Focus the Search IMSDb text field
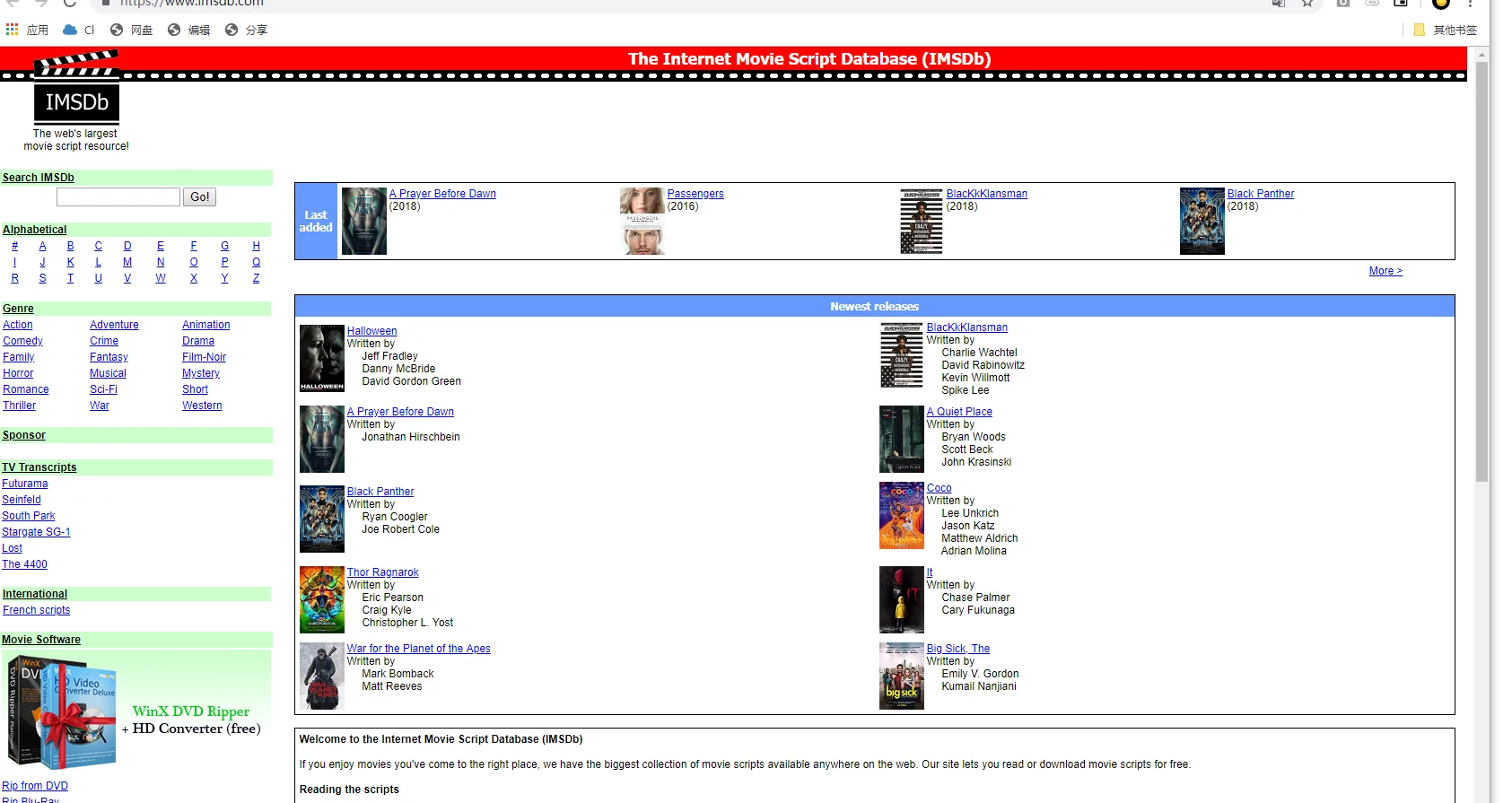This screenshot has width=1512, height=803. coord(118,197)
